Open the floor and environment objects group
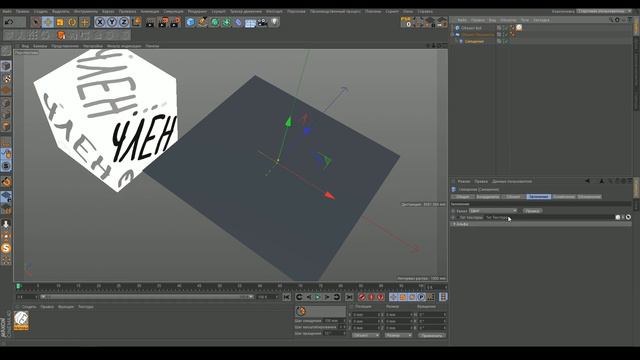Viewport: 640px width, 360px height. click(250, 22)
